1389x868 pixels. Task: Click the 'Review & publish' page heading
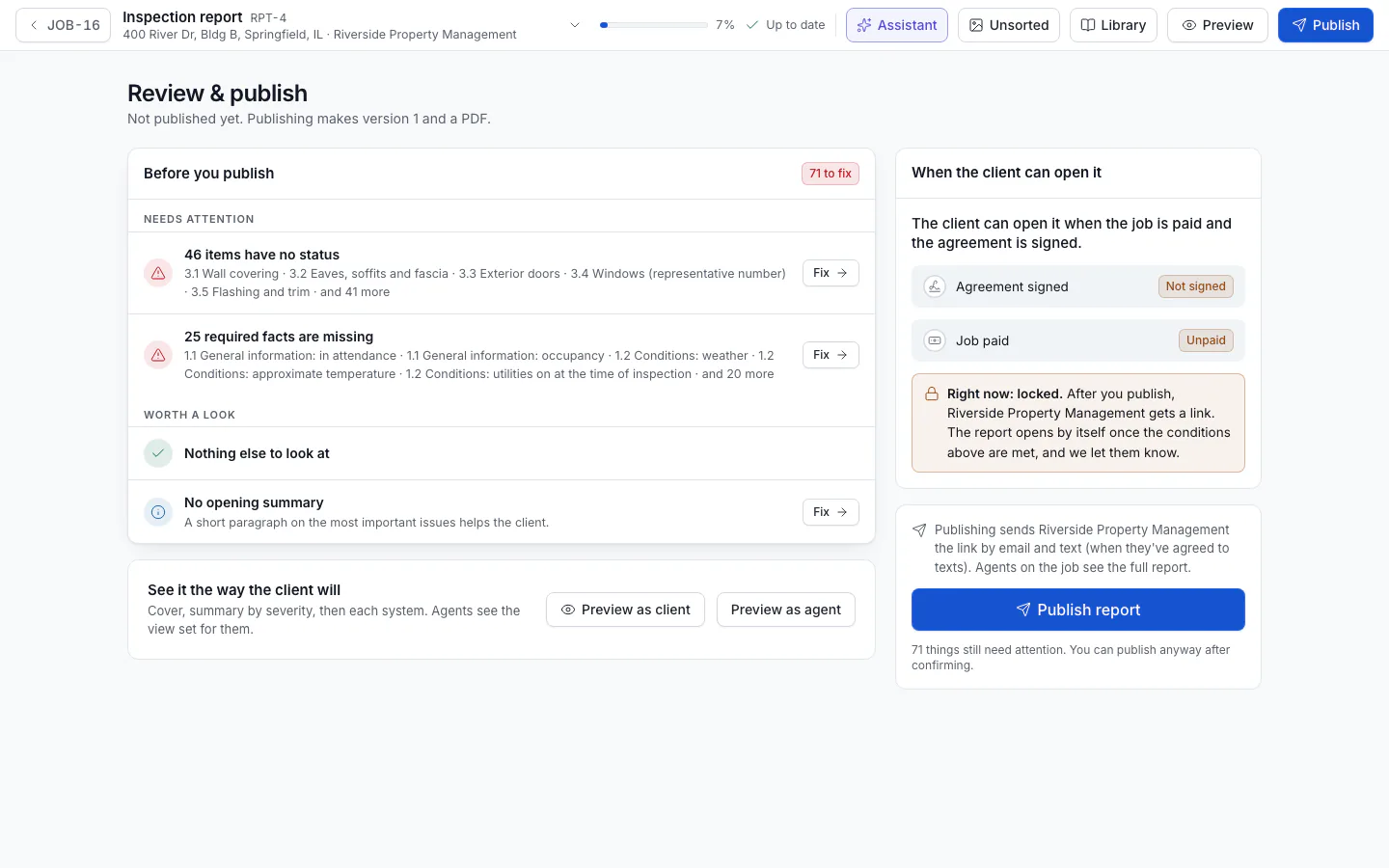click(x=217, y=94)
